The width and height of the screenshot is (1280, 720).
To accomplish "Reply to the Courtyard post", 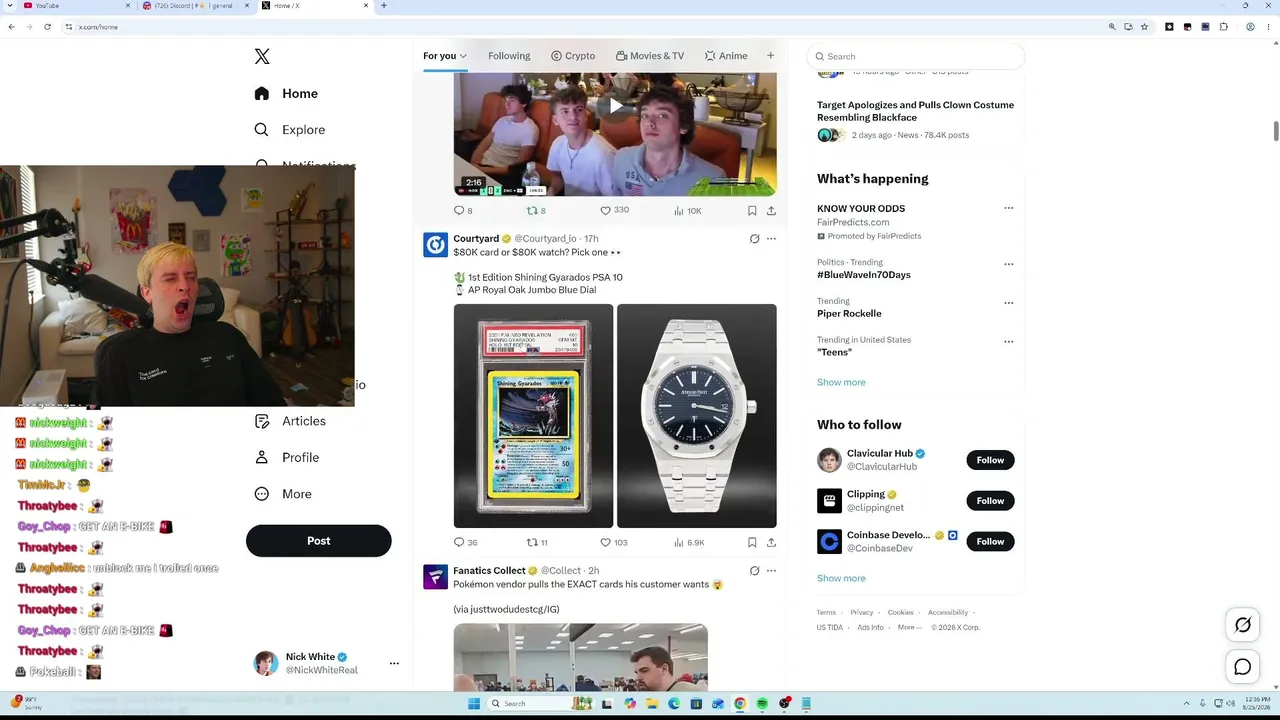I will (x=465, y=543).
